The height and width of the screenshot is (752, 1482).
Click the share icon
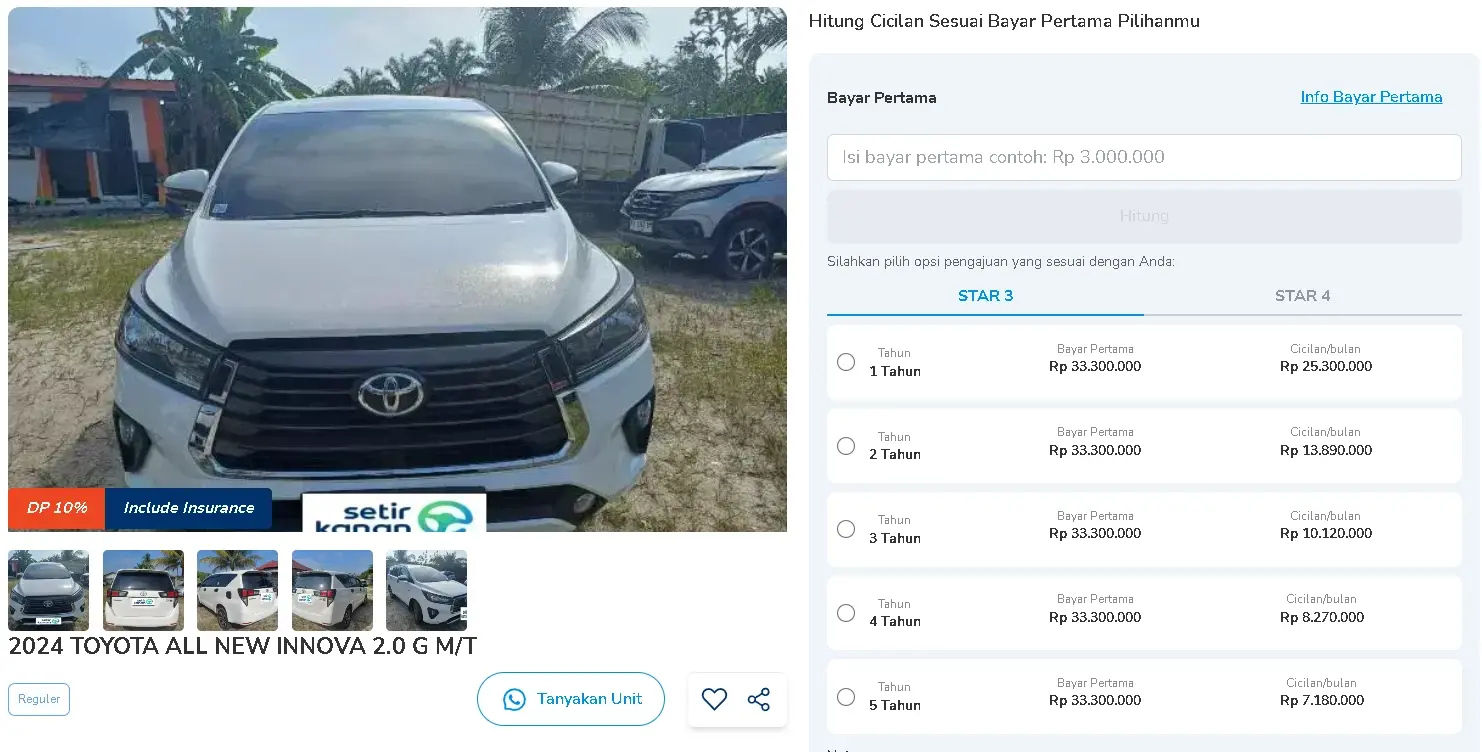coord(759,699)
